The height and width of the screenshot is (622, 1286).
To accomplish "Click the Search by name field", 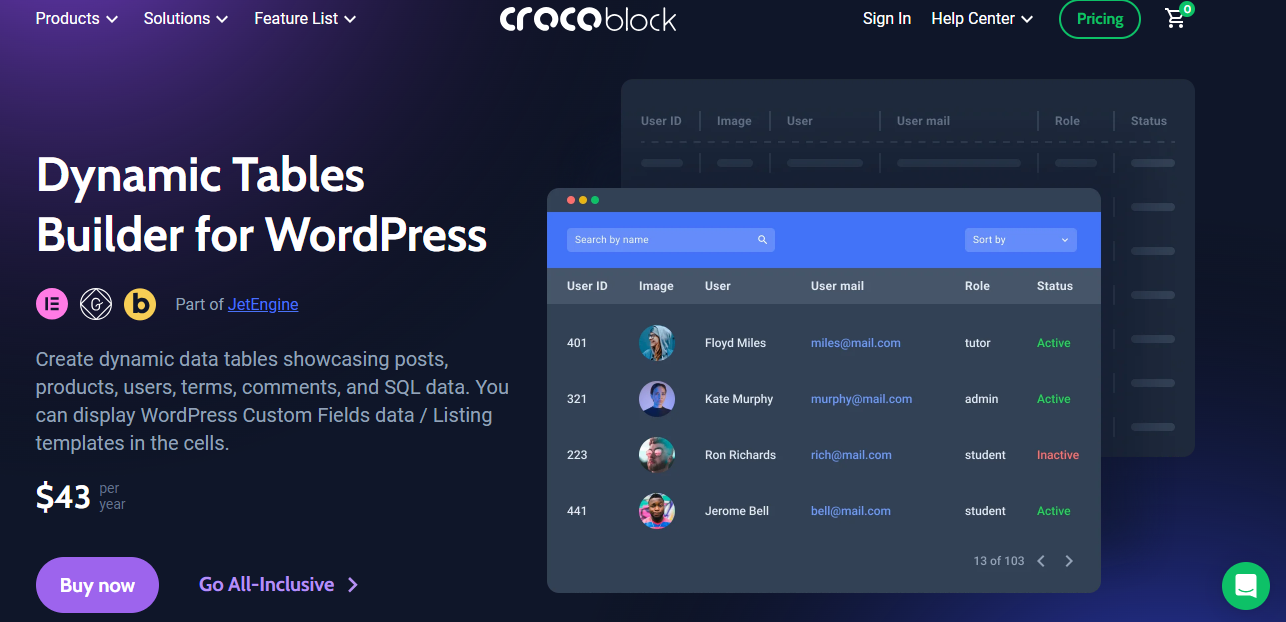I will tap(660, 240).
